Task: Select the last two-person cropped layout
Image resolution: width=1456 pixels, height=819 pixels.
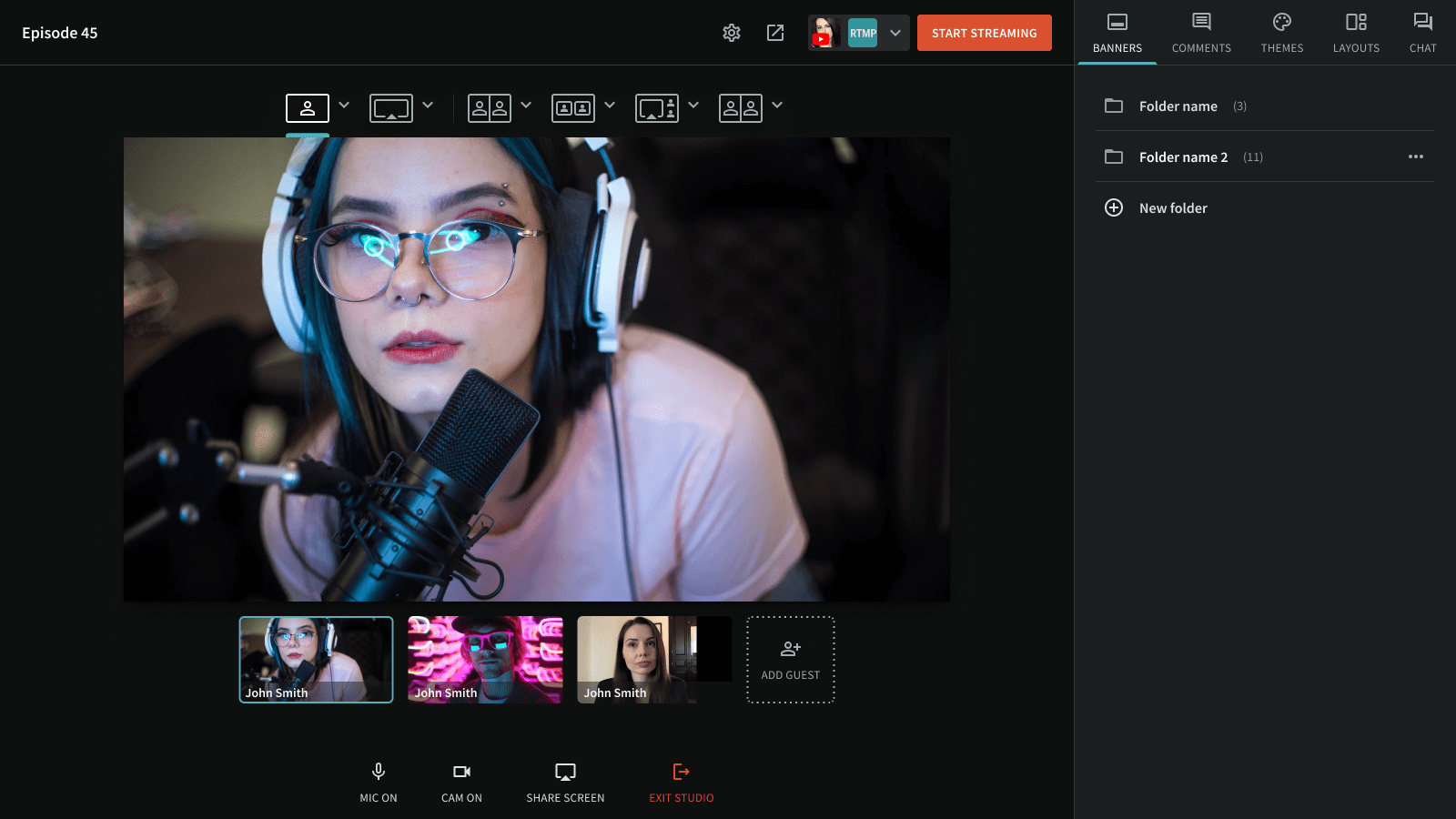Action: 741,108
